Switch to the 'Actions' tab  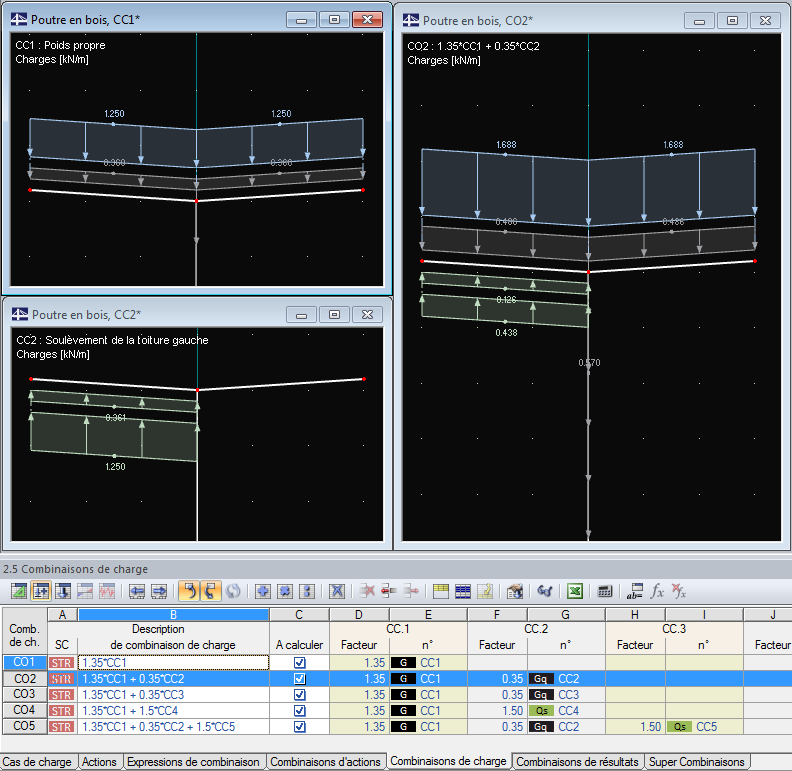pyautogui.click(x=100, y=761)
